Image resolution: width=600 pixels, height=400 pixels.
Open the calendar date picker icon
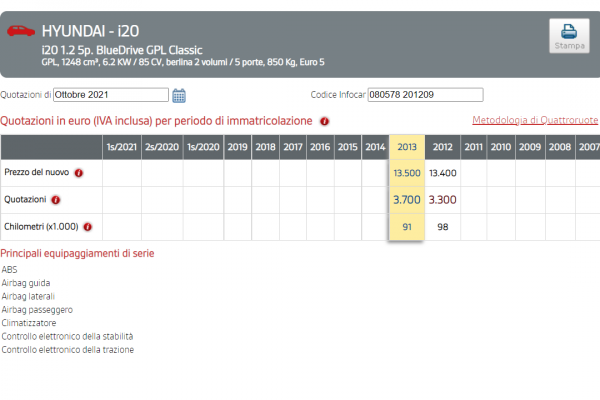pos(179,95)
